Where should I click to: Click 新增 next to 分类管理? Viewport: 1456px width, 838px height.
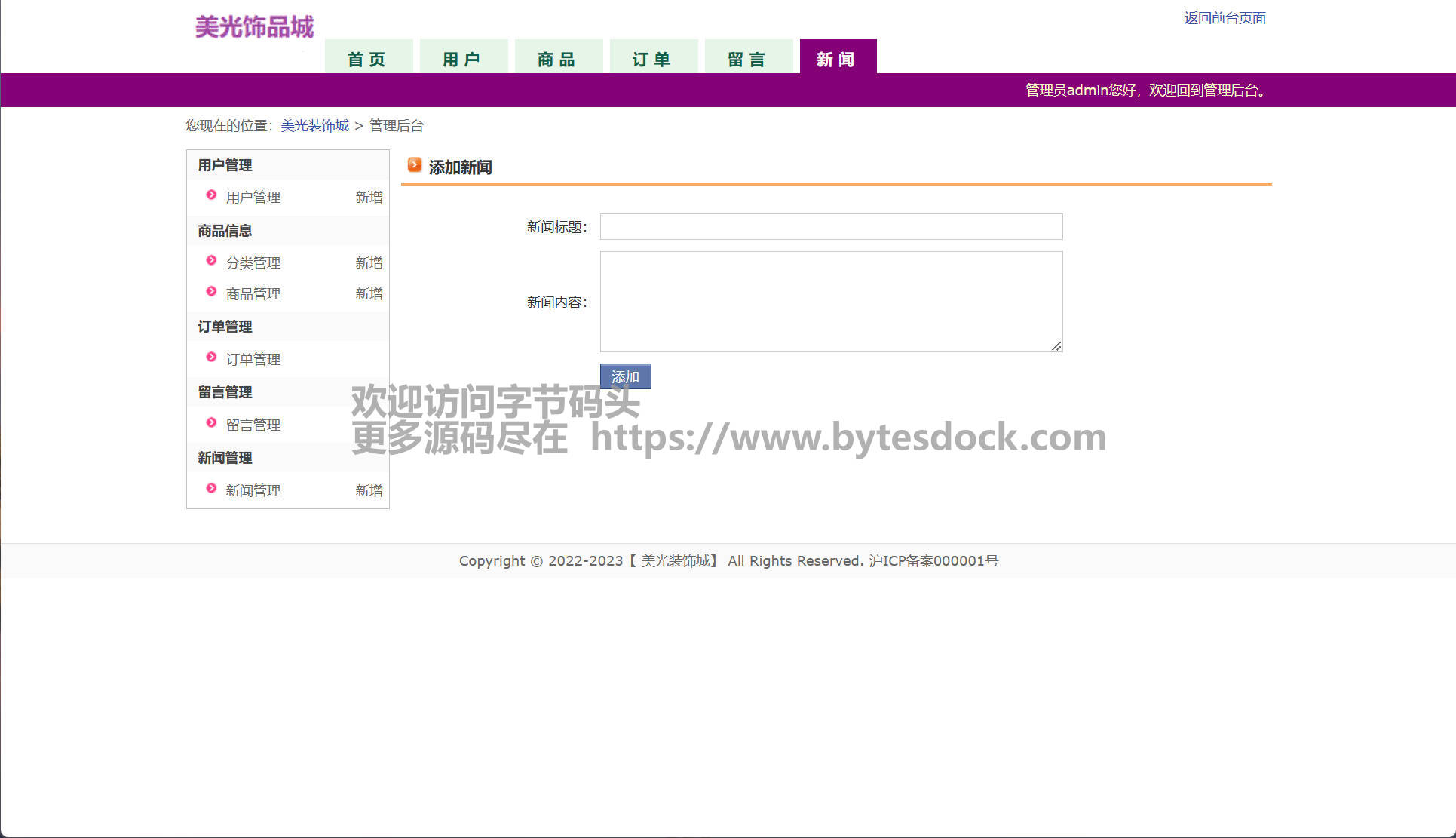(x=369, y=262)
